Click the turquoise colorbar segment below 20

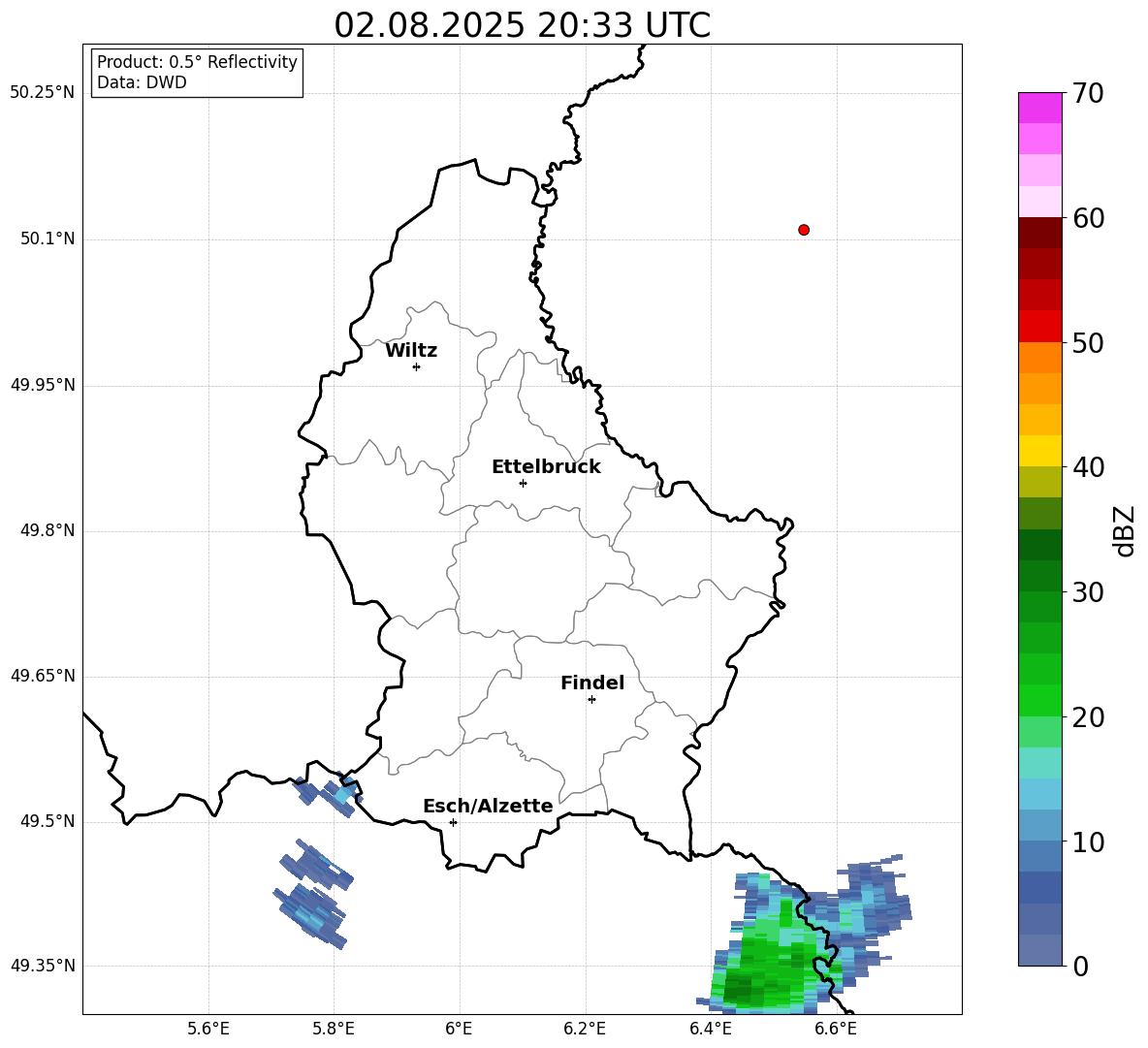click(1040, 763)
